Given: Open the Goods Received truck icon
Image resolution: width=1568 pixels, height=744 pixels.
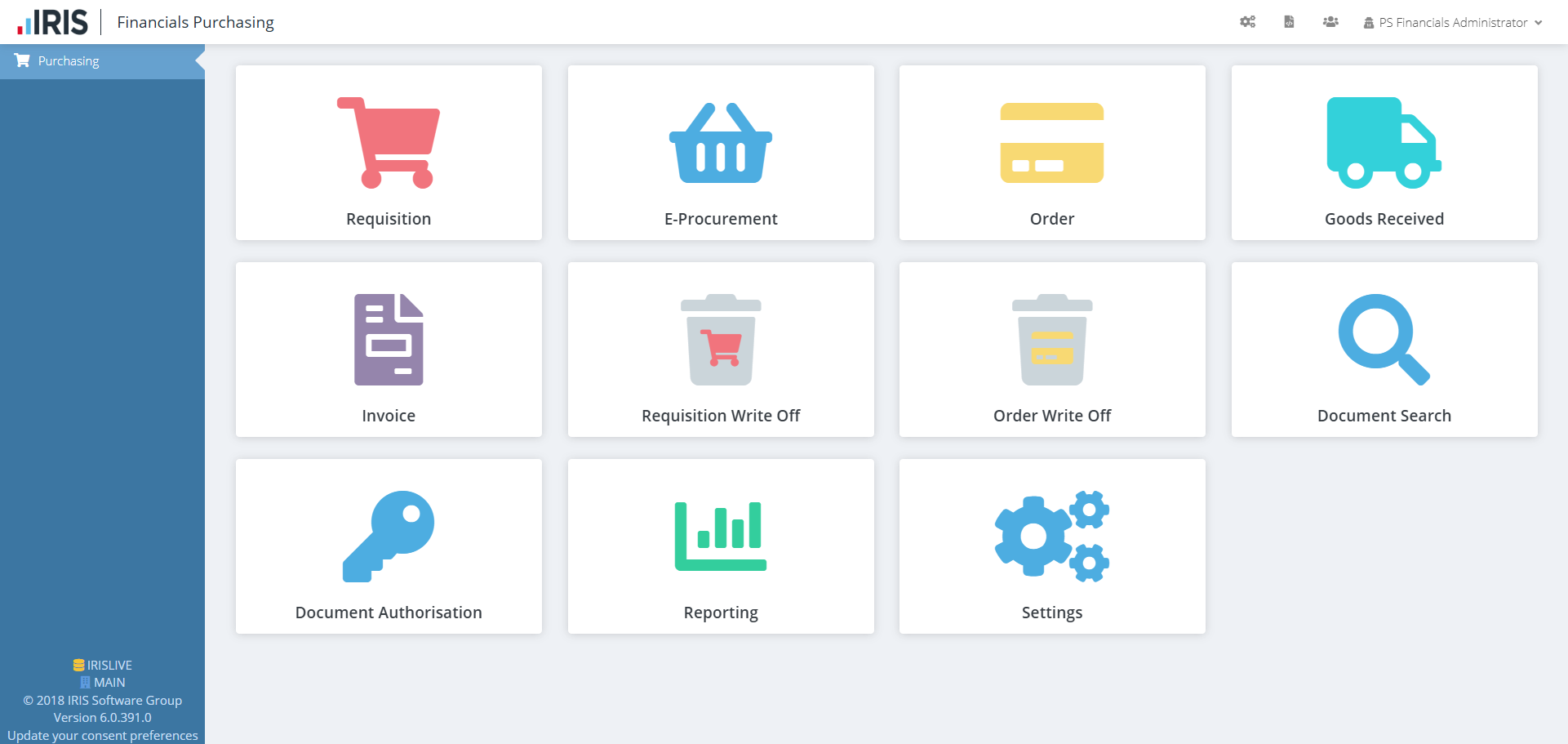Looking at the screenshot, I should pos(1384,143).
